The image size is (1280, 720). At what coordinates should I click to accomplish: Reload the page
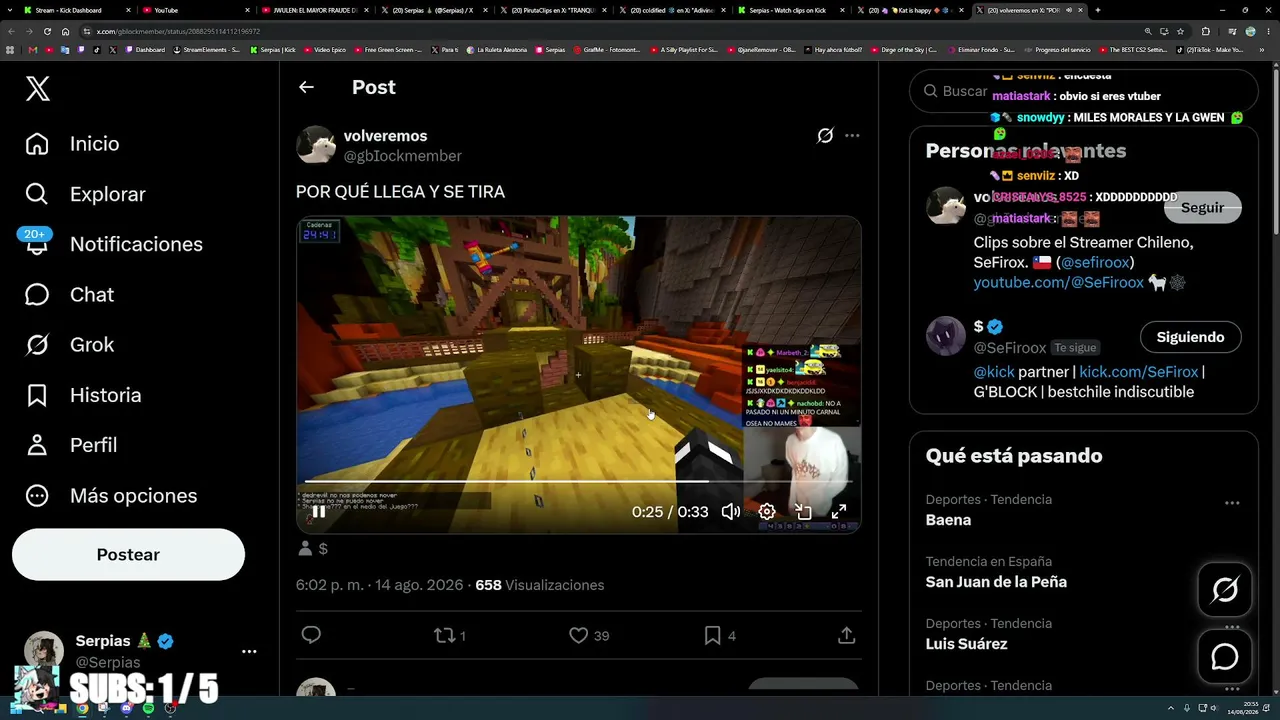48,31
